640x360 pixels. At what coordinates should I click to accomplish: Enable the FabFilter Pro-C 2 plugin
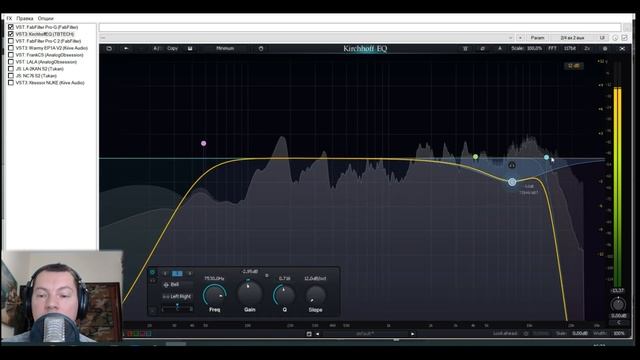tap(11, 41)
